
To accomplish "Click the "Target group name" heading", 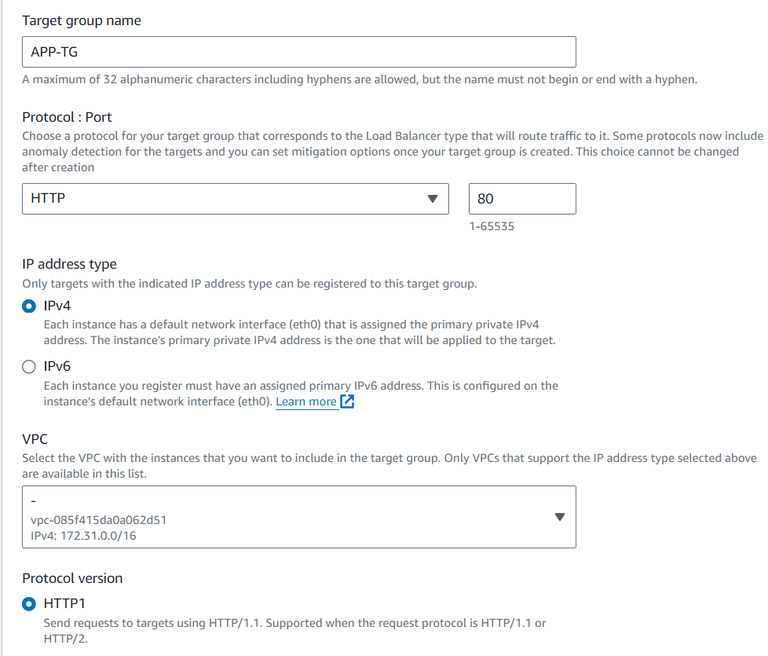I will point(81,21).
